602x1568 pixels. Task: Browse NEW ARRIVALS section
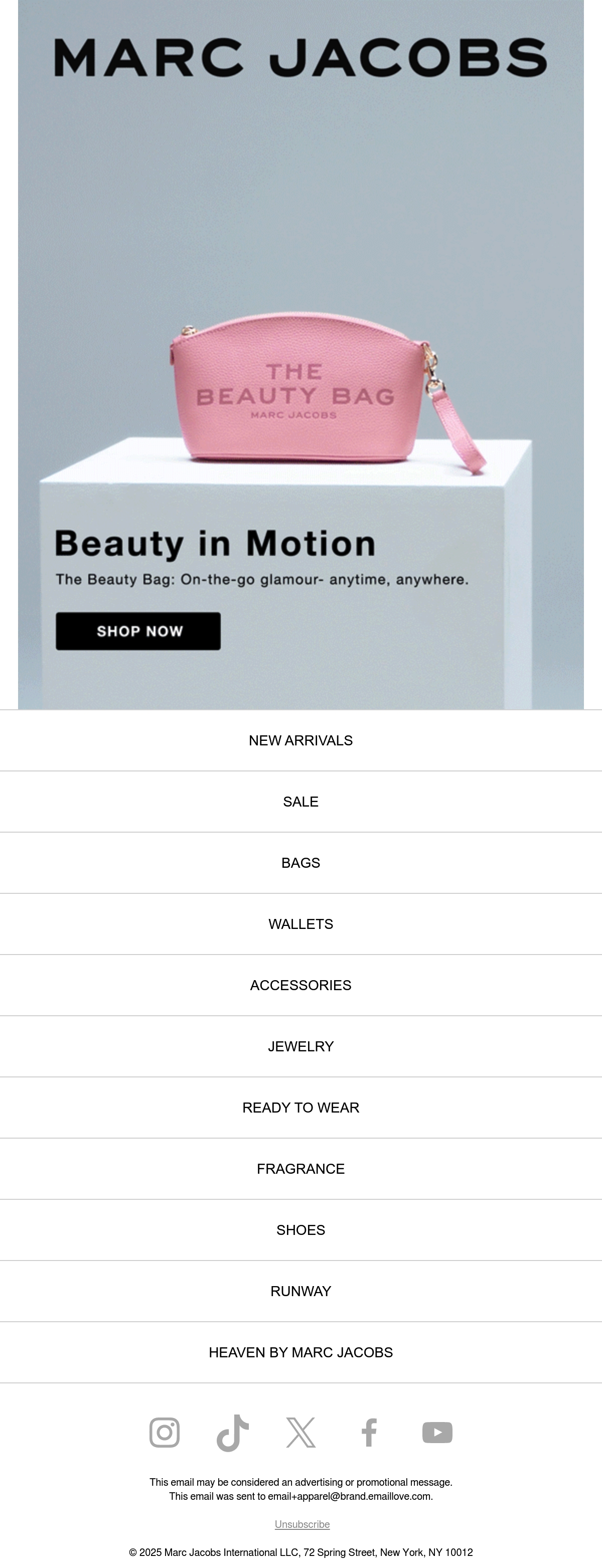pyautogui.click(x=300, y=740)
